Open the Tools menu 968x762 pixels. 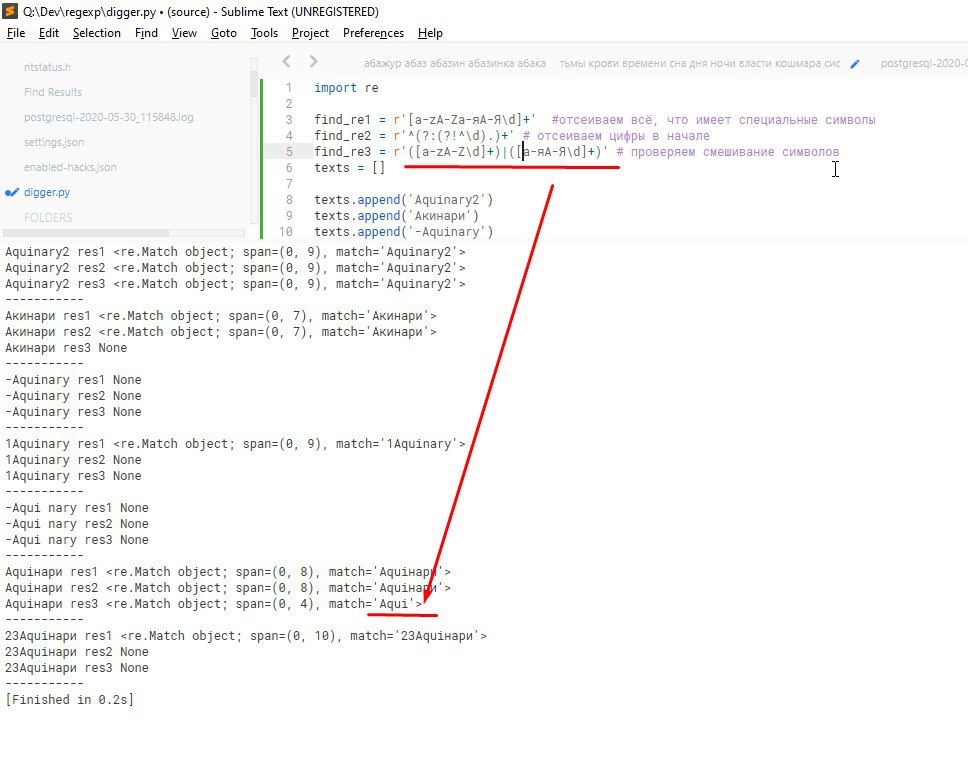[264, 33]
